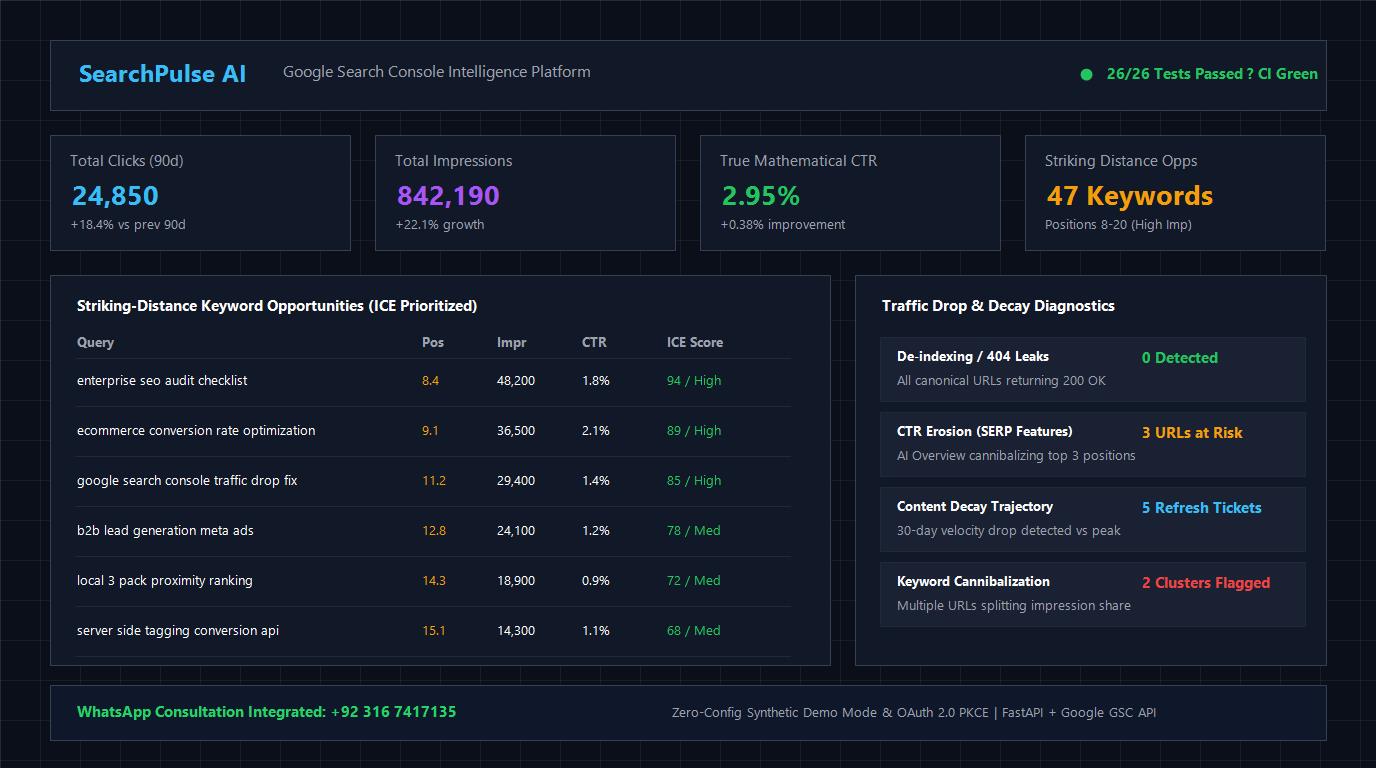
Task: Click the '47 Keywords' value
Action: pyautogui.click(x=1130, y=196)
